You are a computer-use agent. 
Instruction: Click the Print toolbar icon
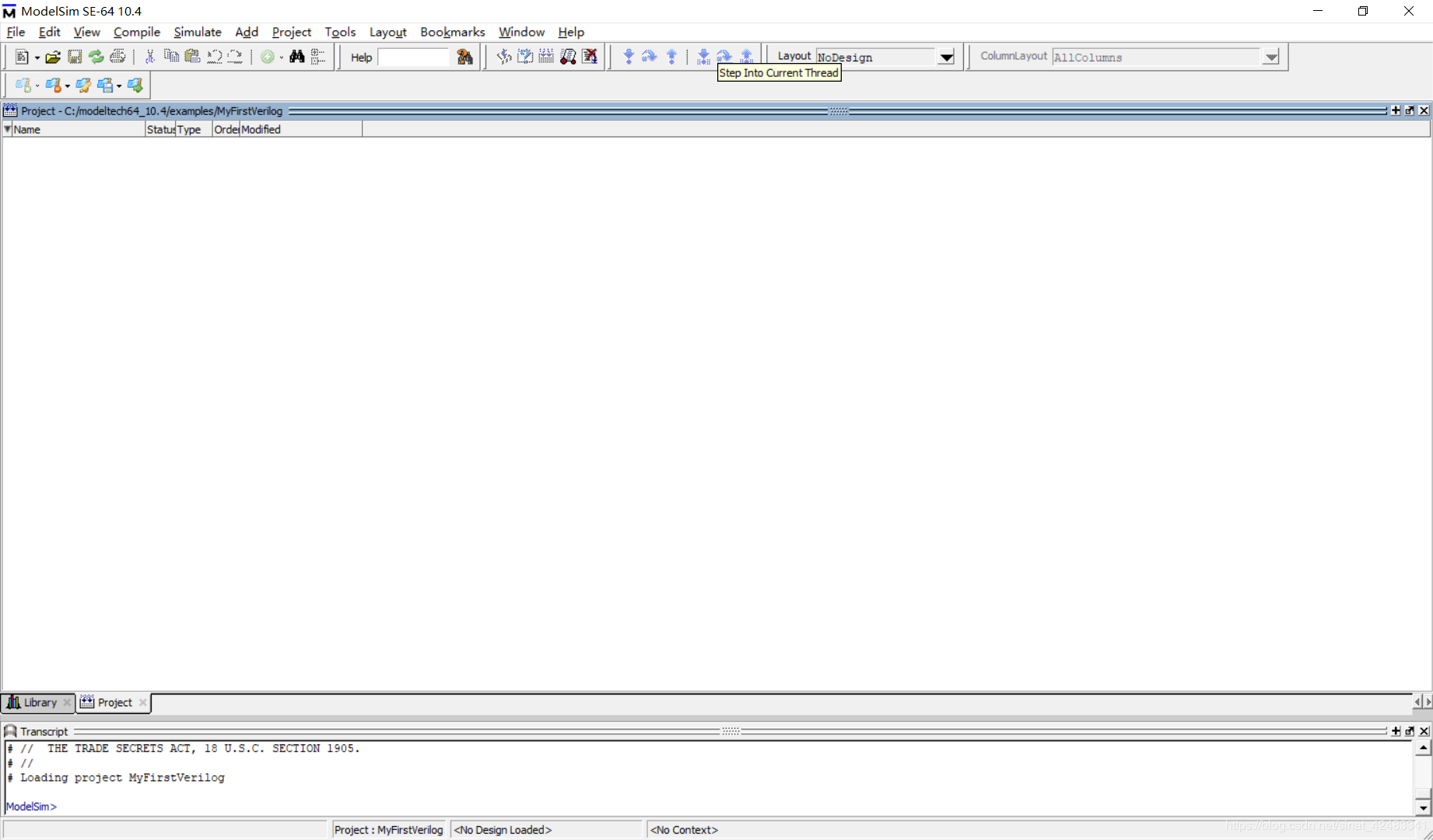pyautogui.click(x=117, y=57)
